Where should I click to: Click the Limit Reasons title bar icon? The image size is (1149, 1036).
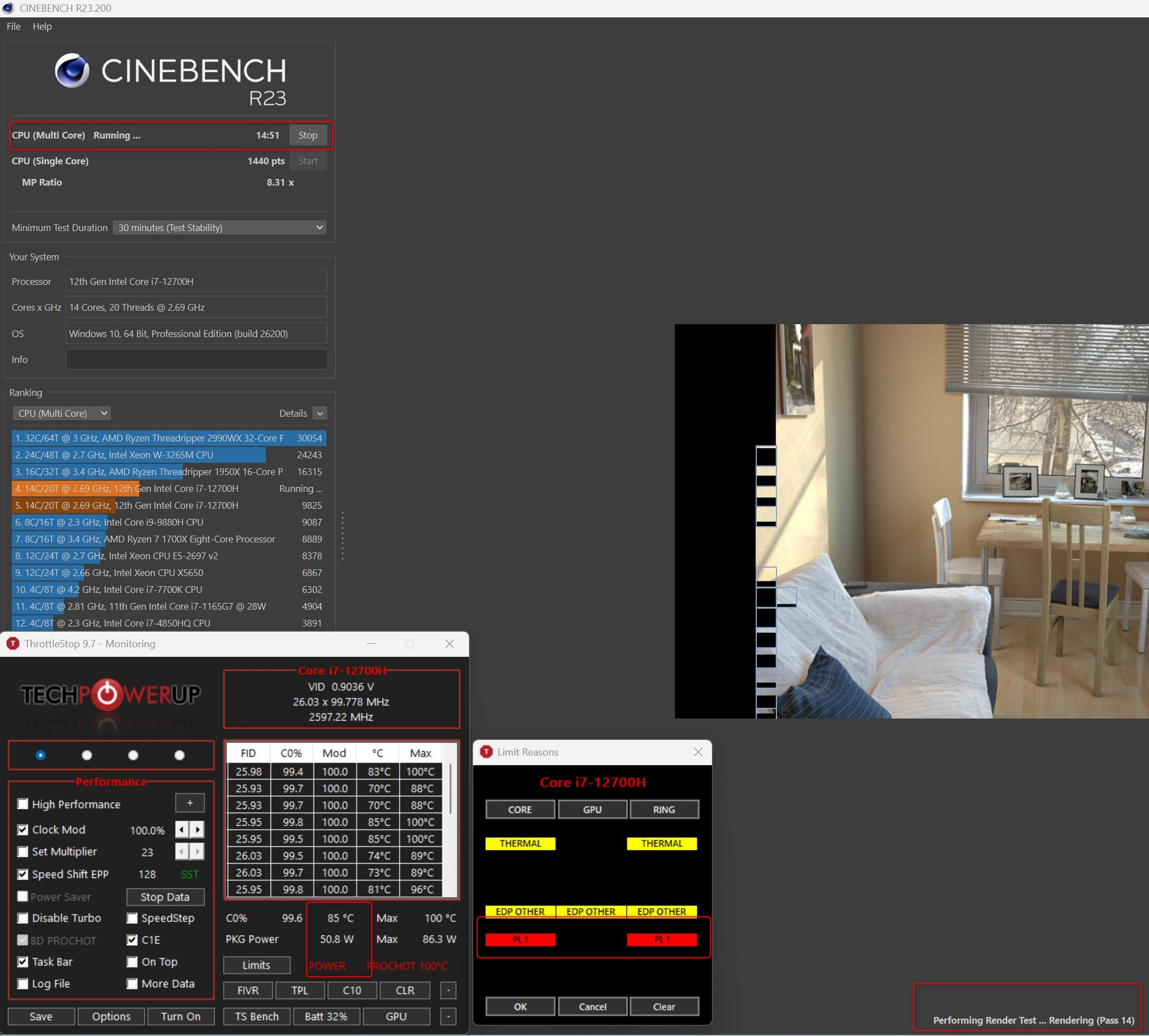point(486,752)
